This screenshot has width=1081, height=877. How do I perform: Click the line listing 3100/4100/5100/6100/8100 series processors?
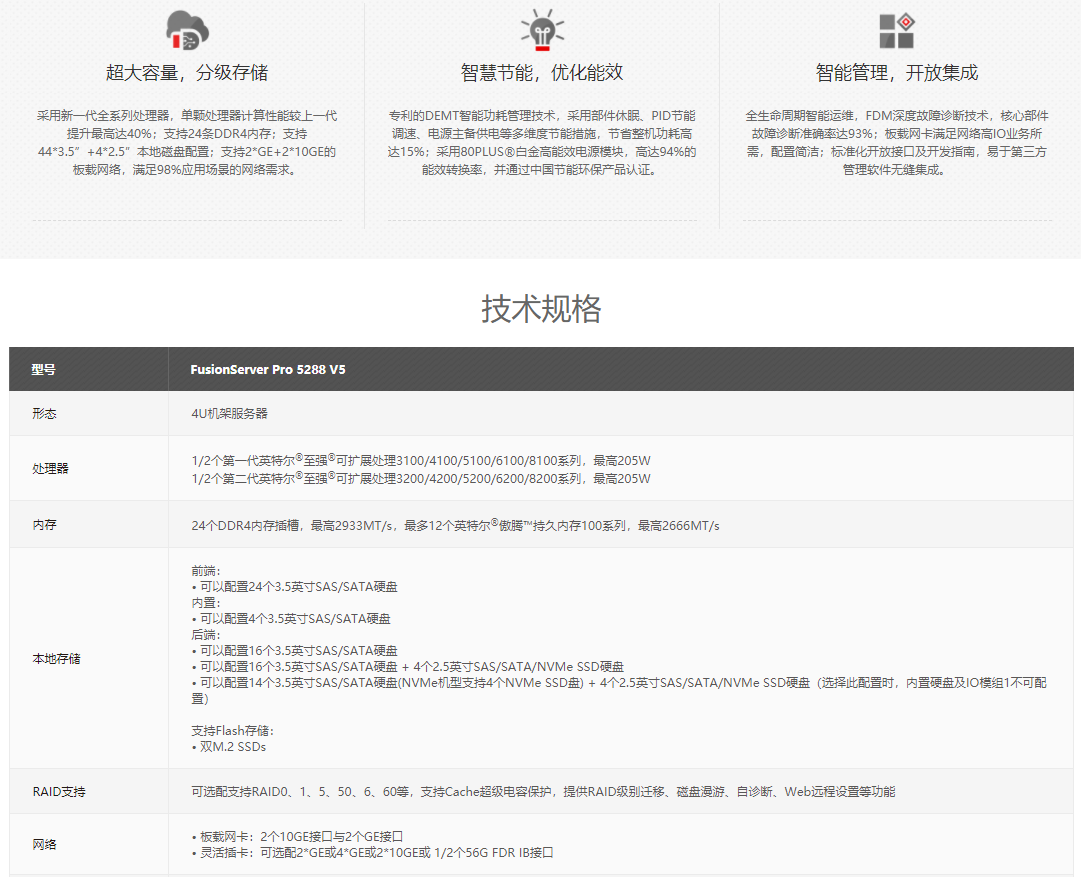(421, 460)
